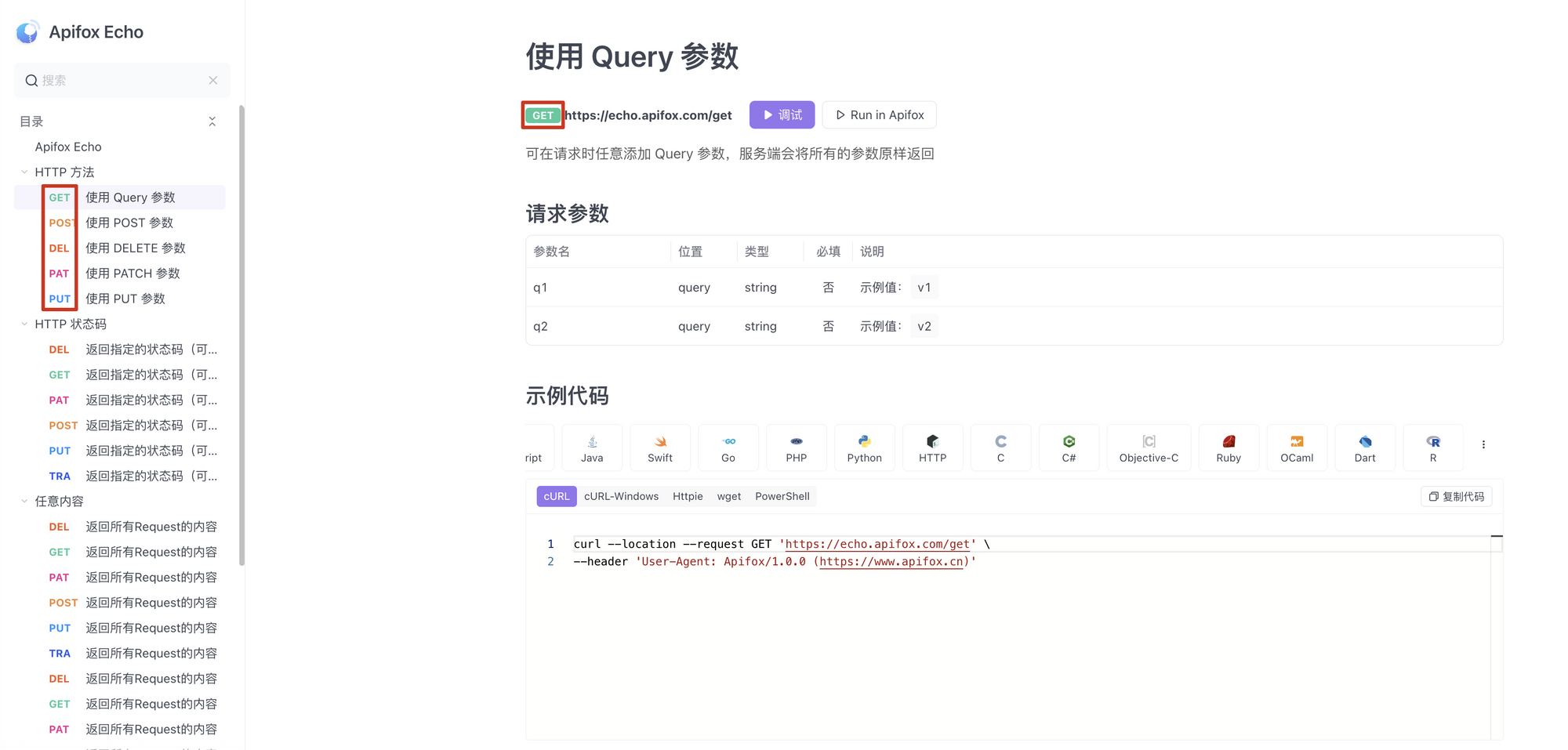The image size is (1568, 750).
Task: Select the Swift language icon
Action: point(660,441)
